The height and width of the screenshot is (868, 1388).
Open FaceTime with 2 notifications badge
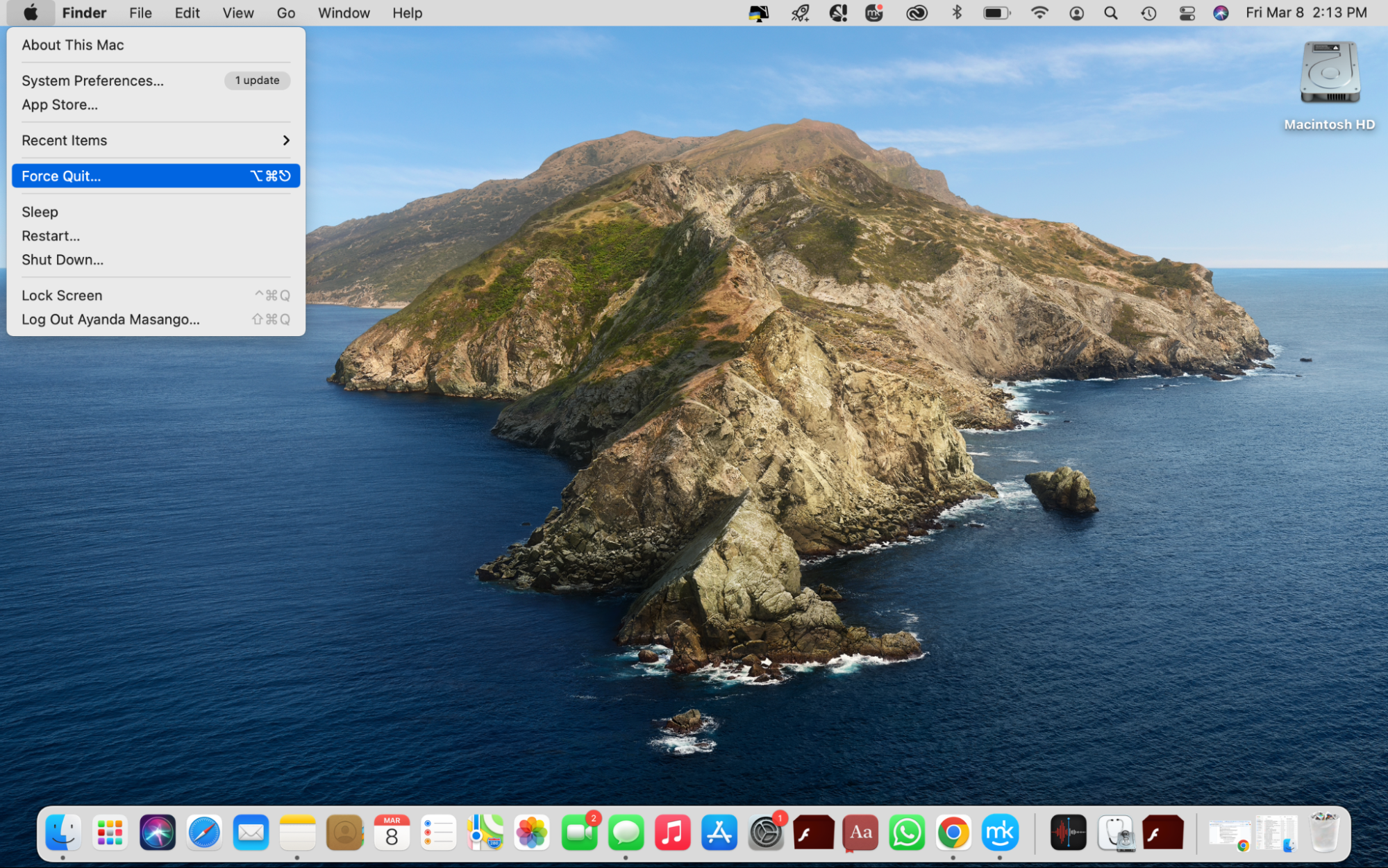pos(579,833)
